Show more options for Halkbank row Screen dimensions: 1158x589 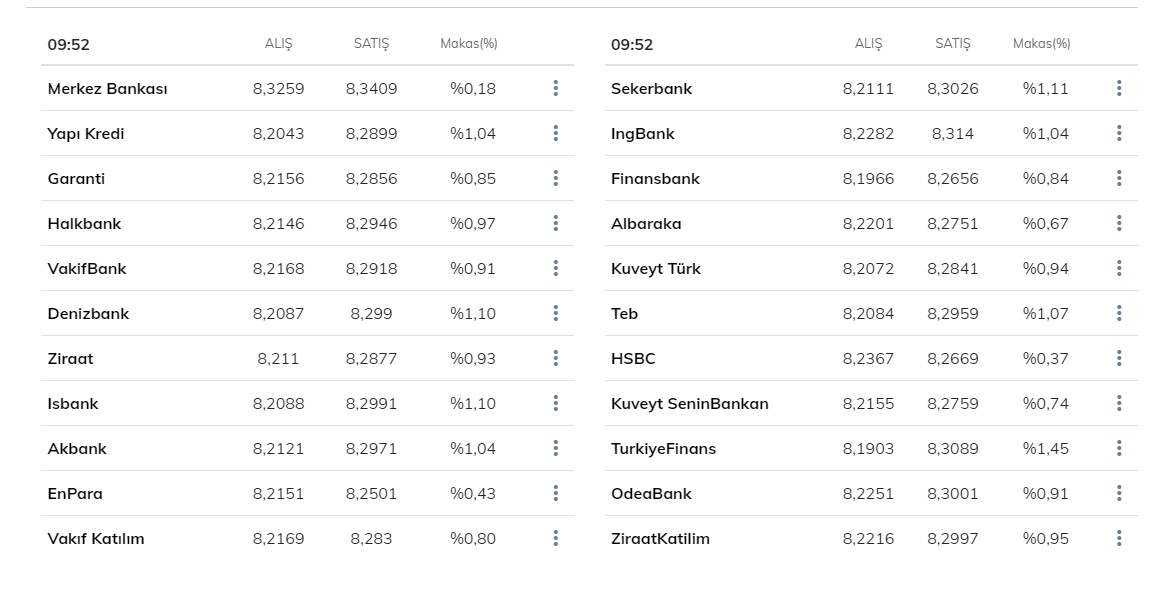pyautogui.click(x=555, y=223)
